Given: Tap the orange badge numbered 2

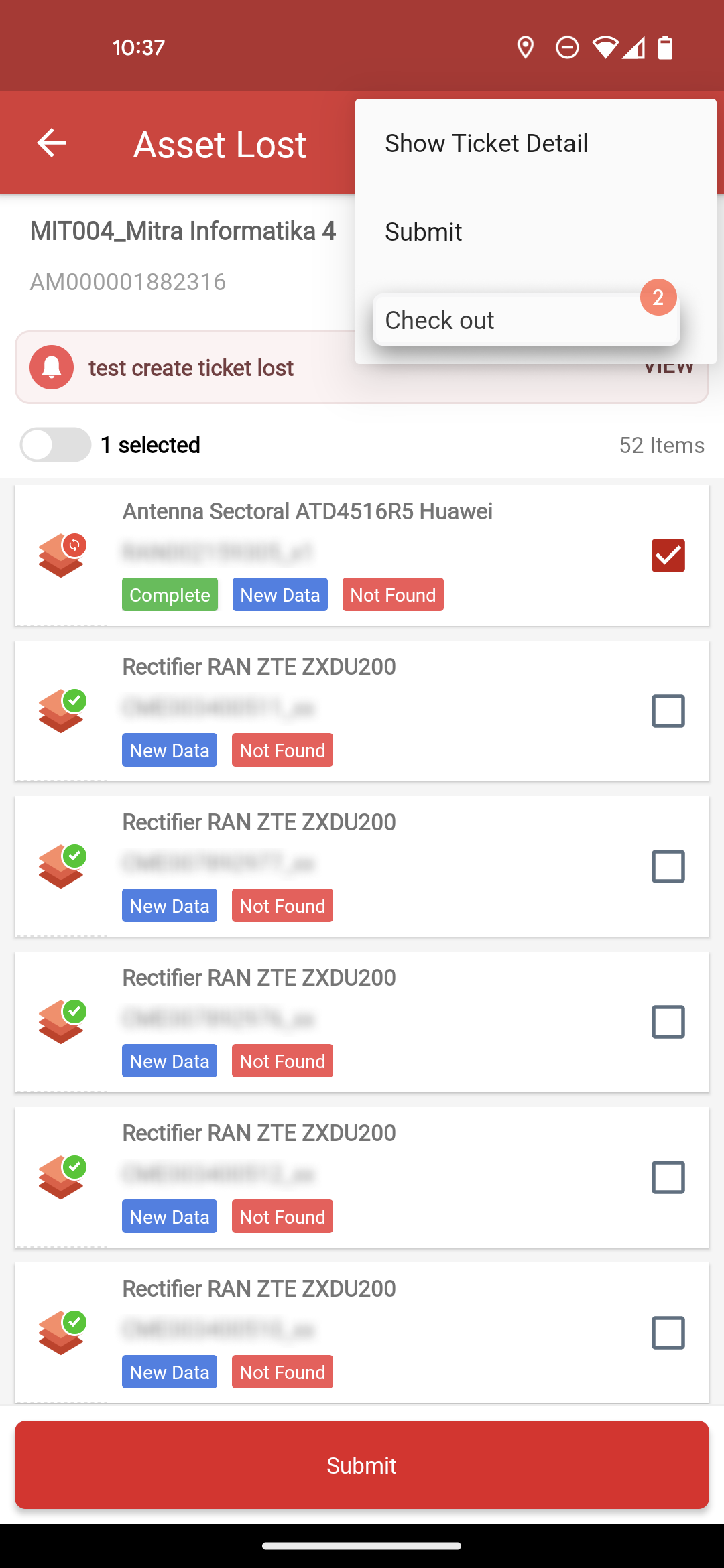Looking at the screenshot, I should coord(658,297).
